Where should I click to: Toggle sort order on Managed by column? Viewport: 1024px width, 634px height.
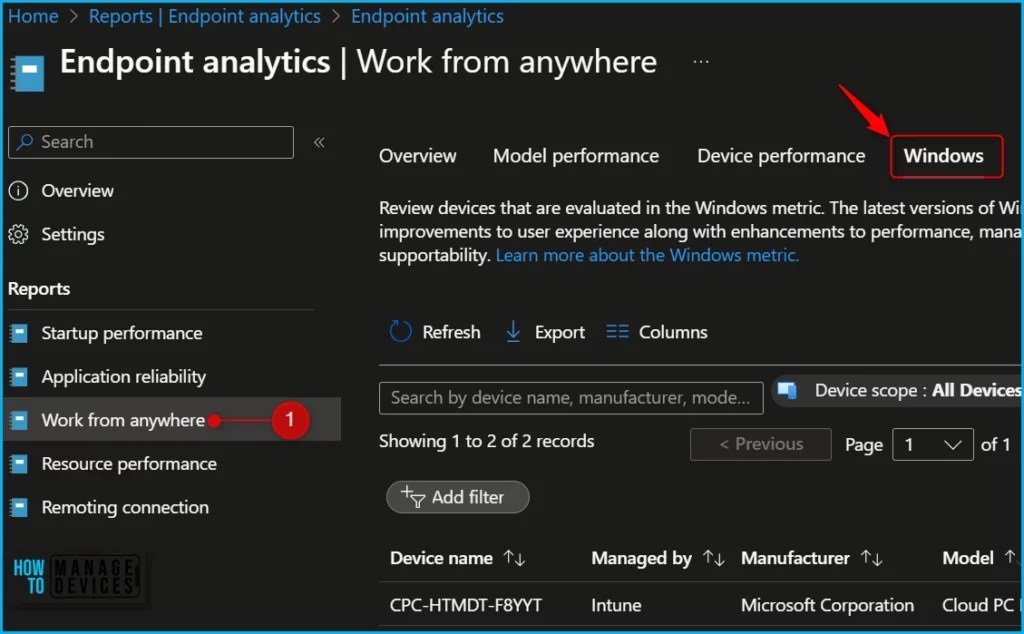(711, 558)
